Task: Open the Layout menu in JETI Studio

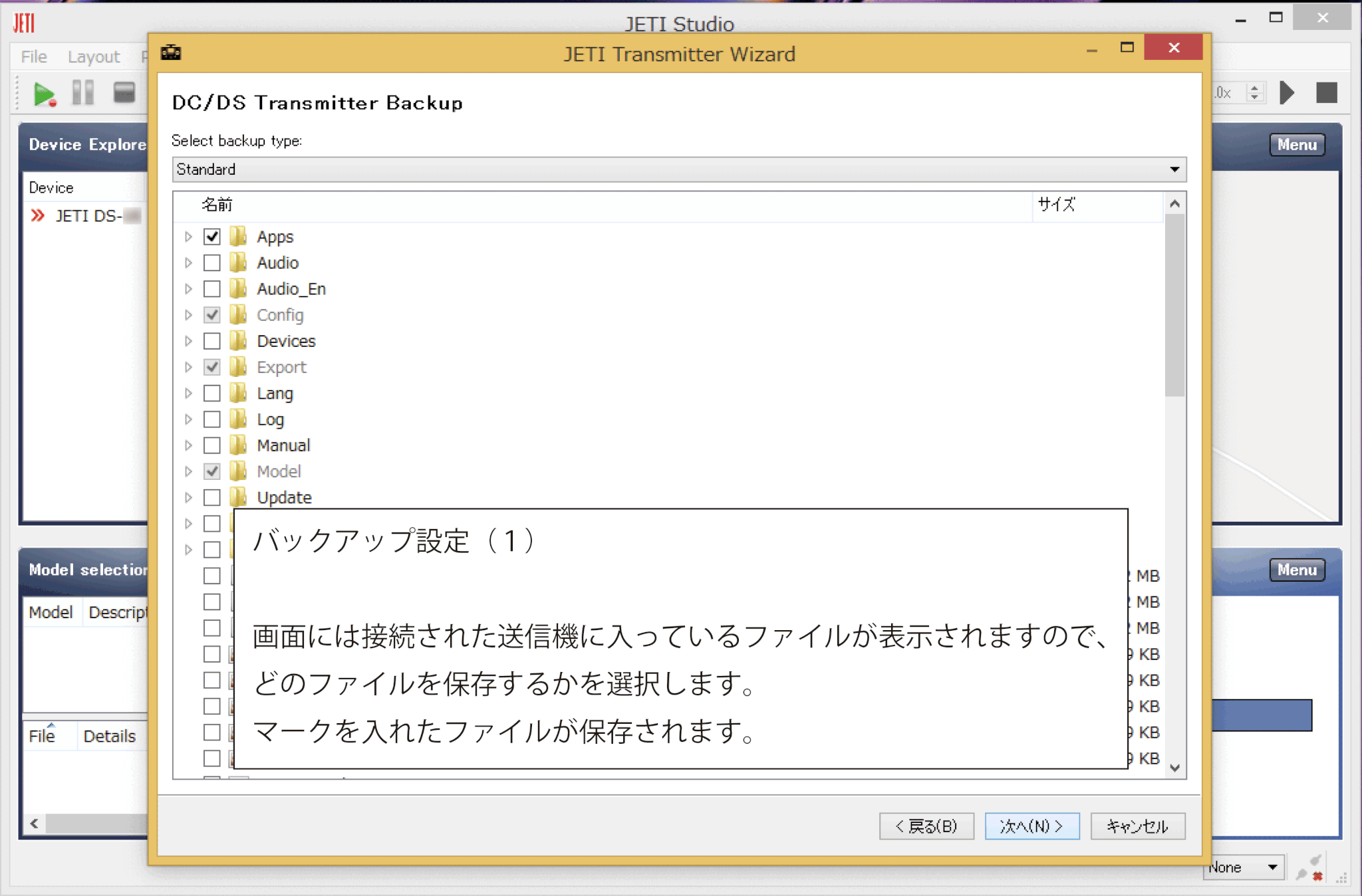Action: point(94,56)
